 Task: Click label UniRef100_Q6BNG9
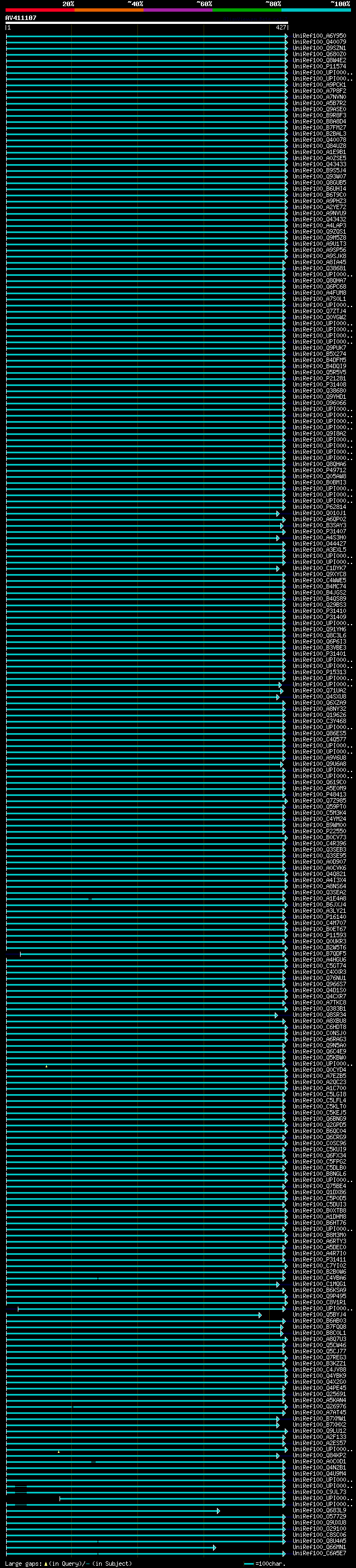coord(319,1119)
